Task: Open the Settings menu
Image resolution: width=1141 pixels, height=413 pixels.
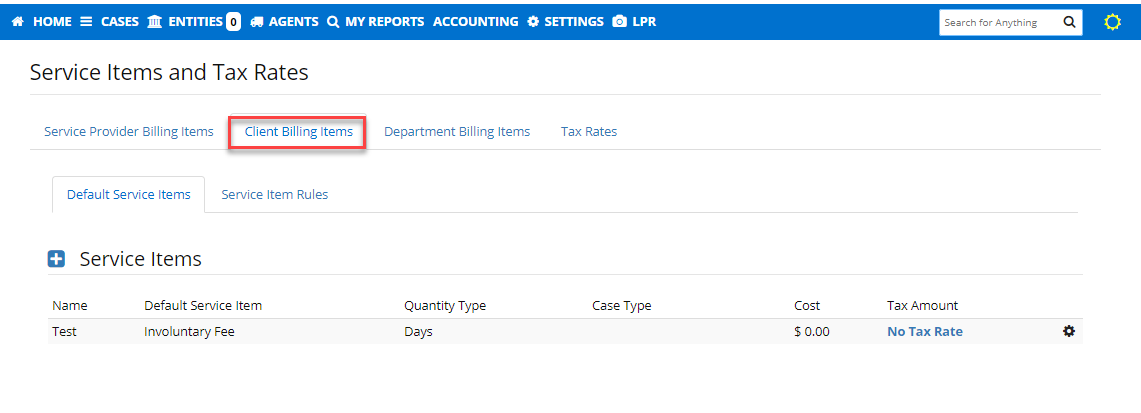Action: point(565,22)
